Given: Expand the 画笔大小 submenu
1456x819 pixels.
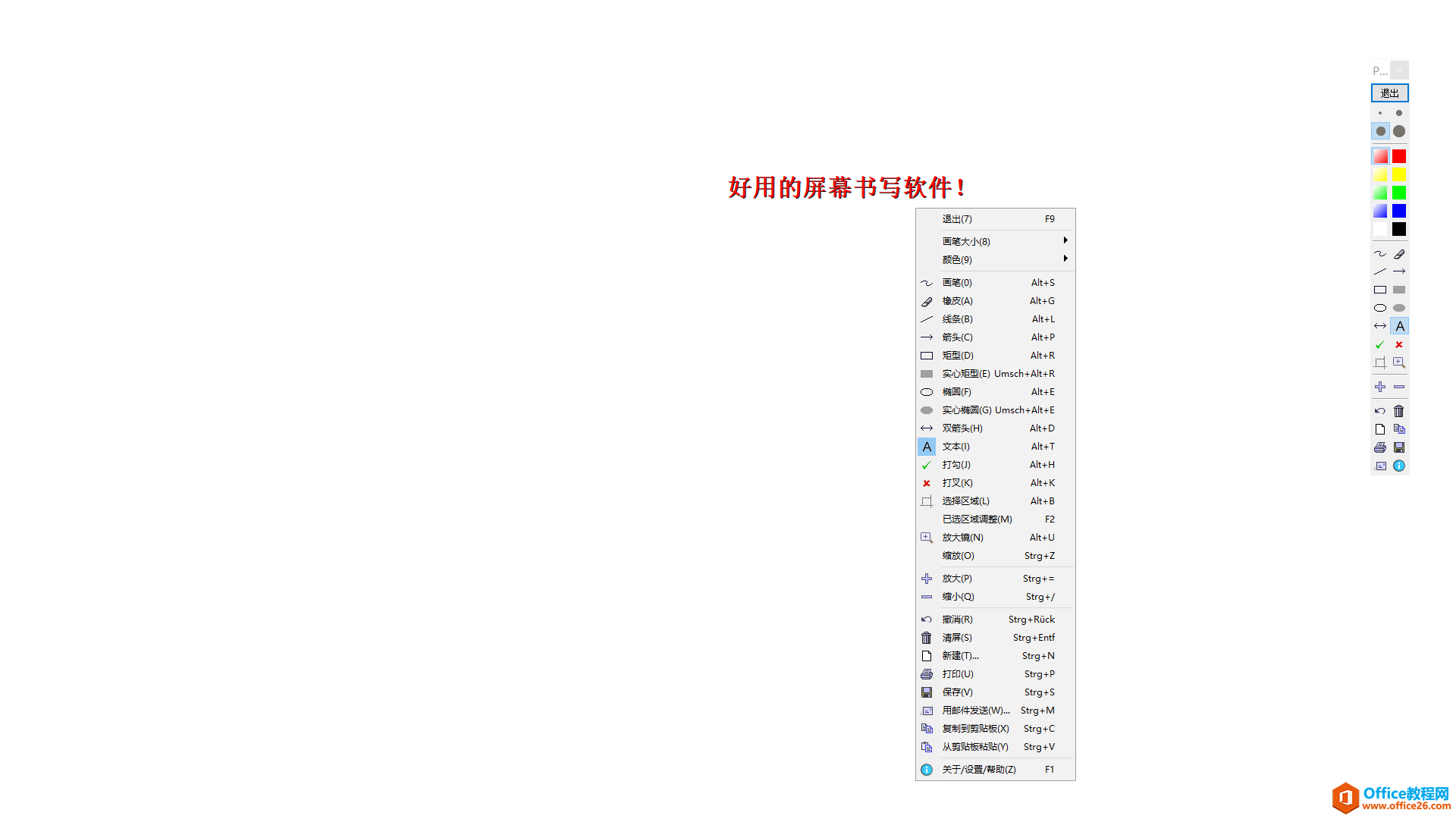Looking at the screenshot, I should pos(990,241).
